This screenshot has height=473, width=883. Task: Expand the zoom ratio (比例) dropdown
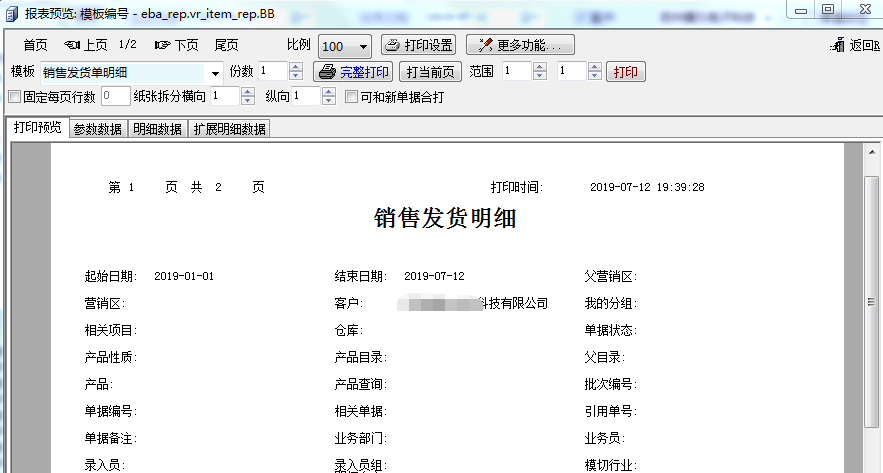[x=360, y=47]
